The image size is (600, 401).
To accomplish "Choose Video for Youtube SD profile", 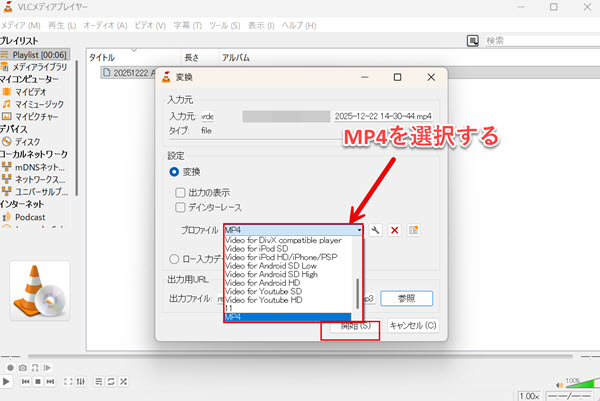I will [263, 291].
